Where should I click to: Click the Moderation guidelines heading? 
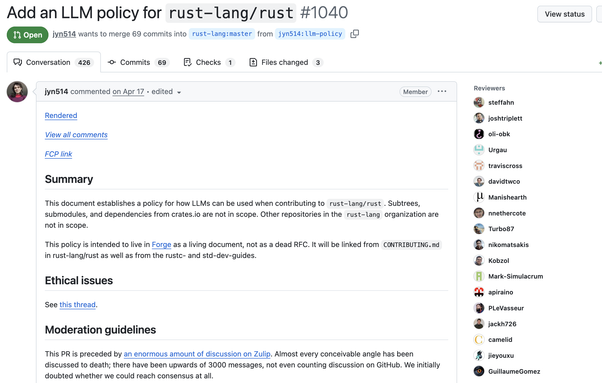pyautogui.click(x=100, y=330)
